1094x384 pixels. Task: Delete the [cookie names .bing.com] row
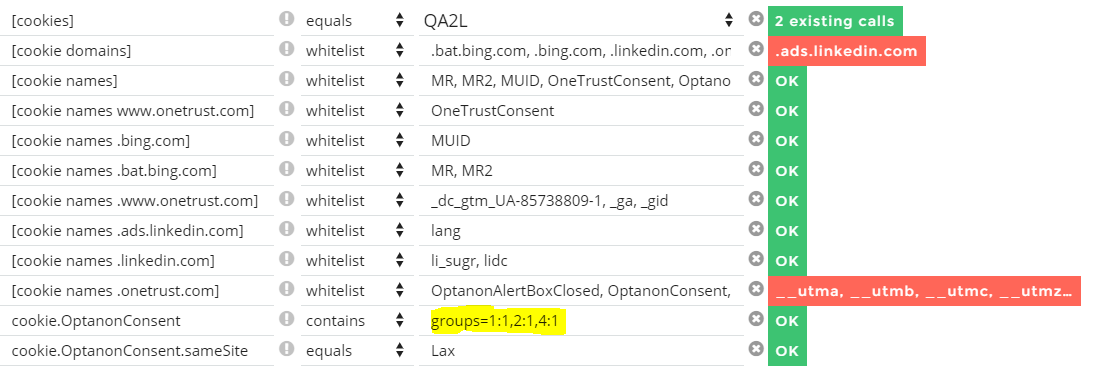point(756,139)
